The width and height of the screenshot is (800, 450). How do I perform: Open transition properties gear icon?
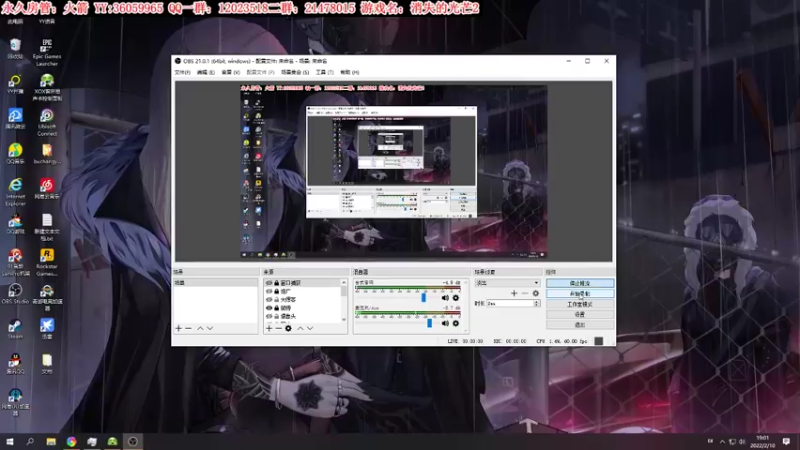tap(535, 293)
